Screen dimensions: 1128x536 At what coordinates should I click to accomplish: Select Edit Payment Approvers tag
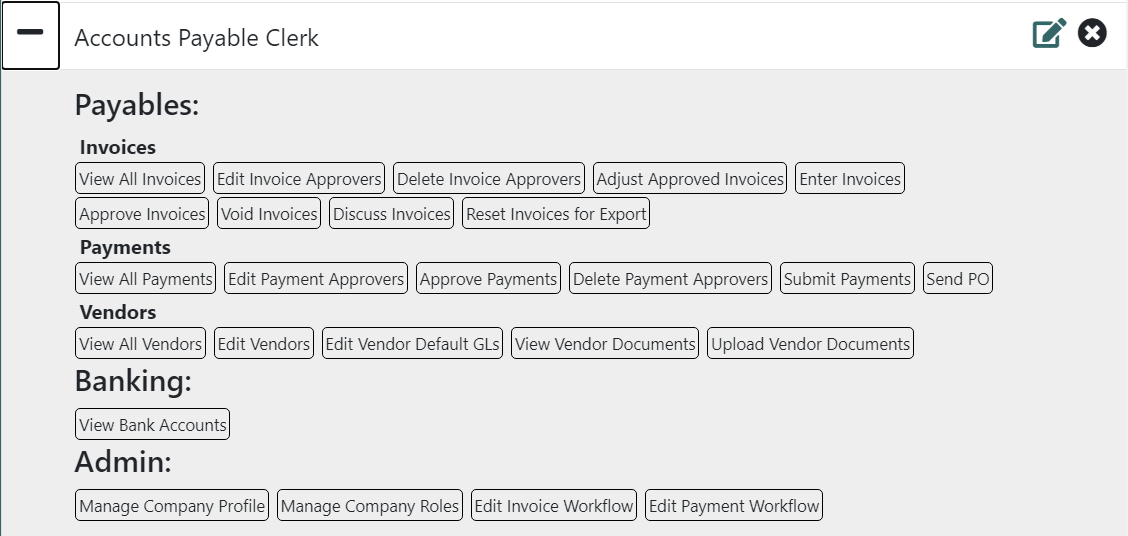[317, 278]
